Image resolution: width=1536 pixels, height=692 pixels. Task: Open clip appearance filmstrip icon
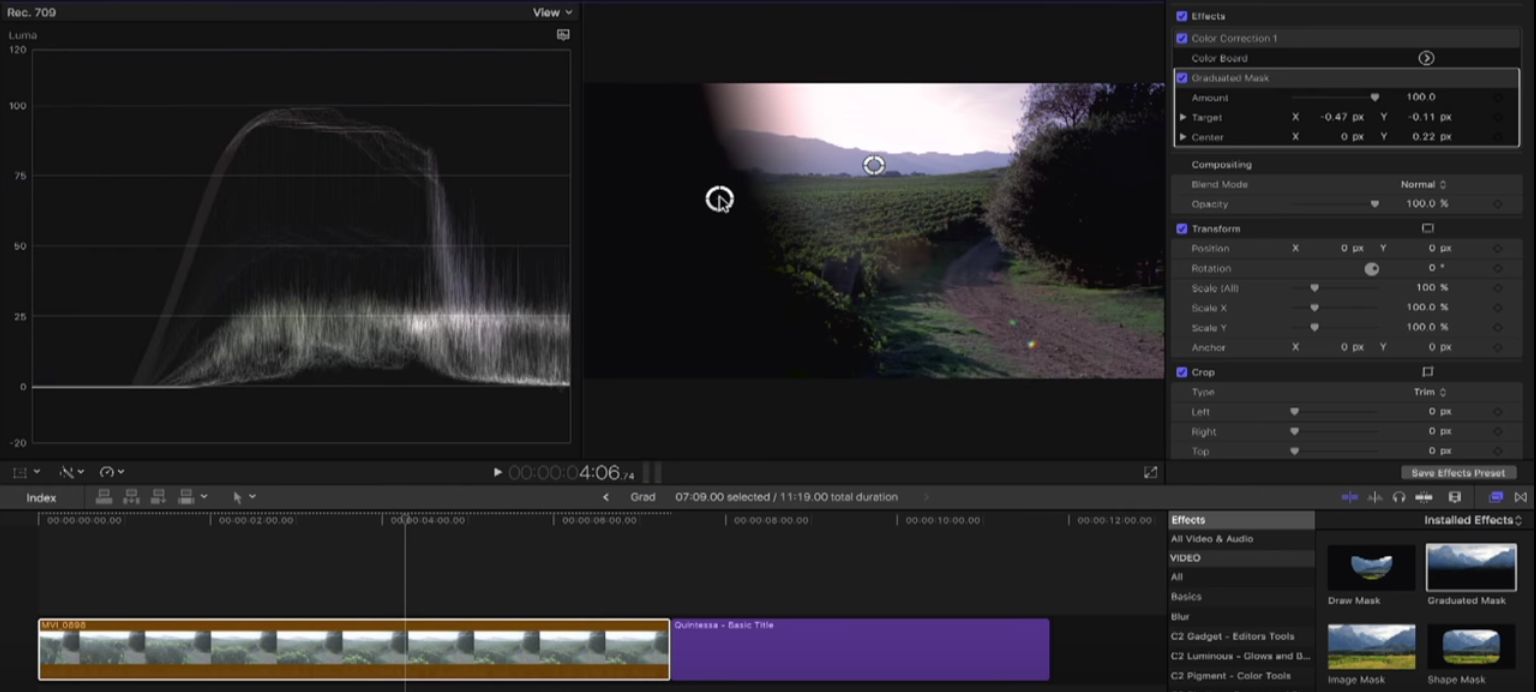[x=1455, y=497]
